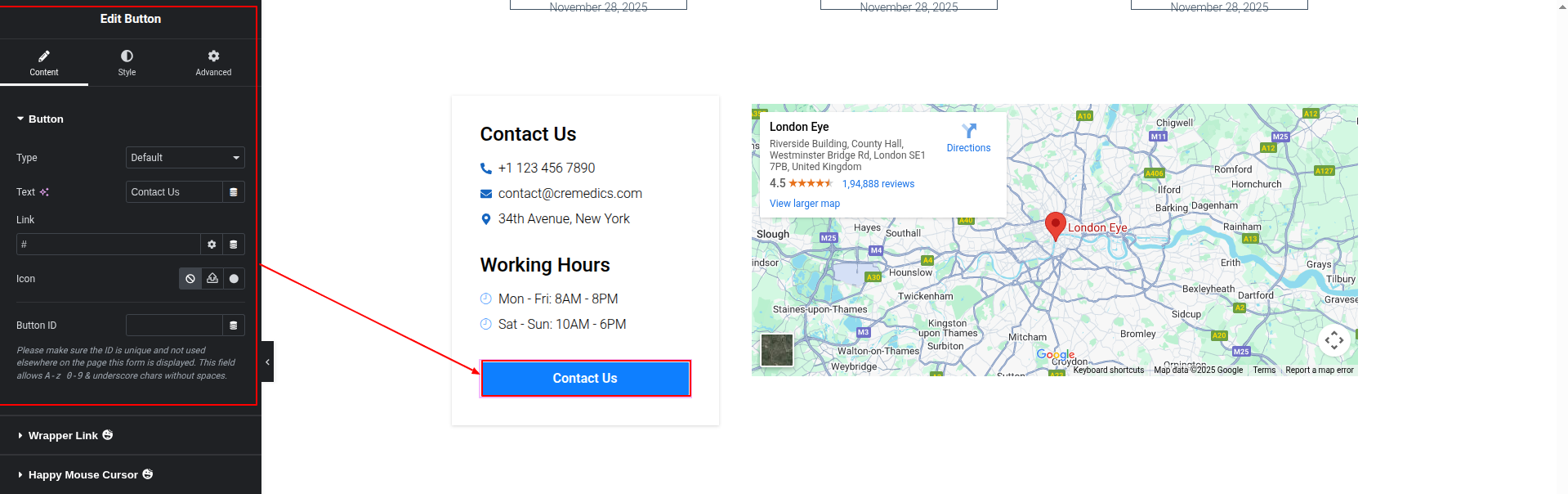Viewport: 1568px width, 494px height.
Task: Click the Link URL input field
Action: (x=108, y=245)
